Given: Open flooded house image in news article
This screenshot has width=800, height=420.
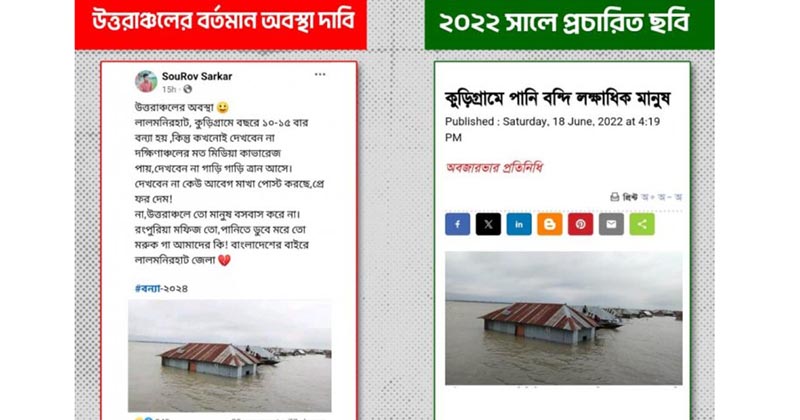Looking at the screenshot, I should point(564,318).
